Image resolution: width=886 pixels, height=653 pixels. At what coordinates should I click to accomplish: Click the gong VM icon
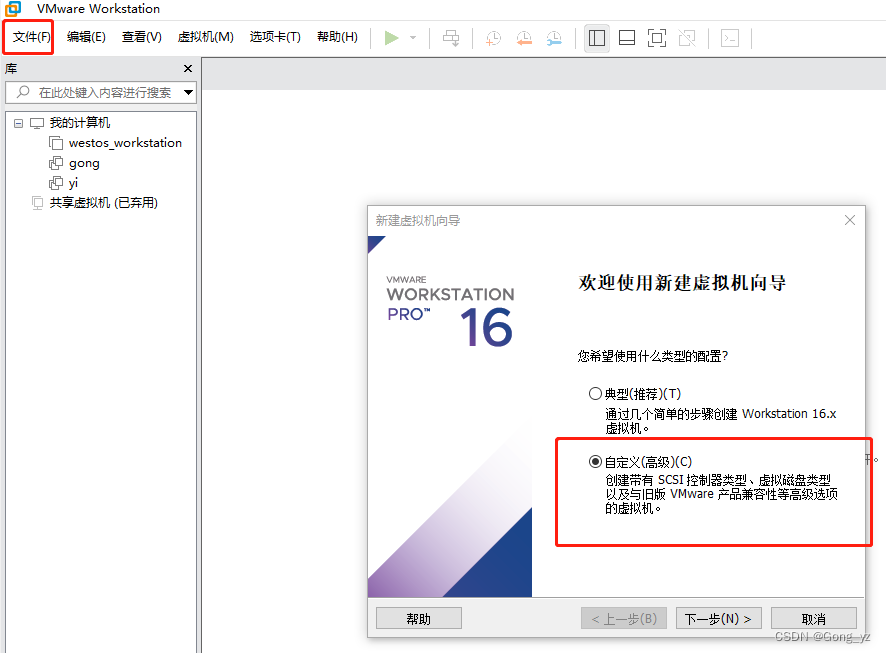click(x=56, y=163)
